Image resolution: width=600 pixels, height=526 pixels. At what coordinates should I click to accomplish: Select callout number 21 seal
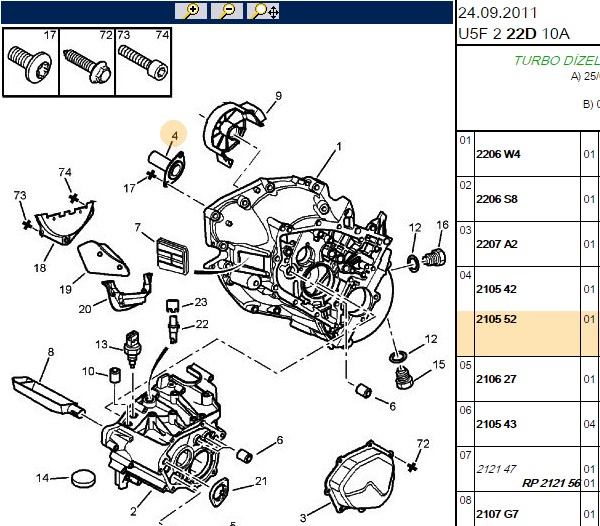[261, 481]
